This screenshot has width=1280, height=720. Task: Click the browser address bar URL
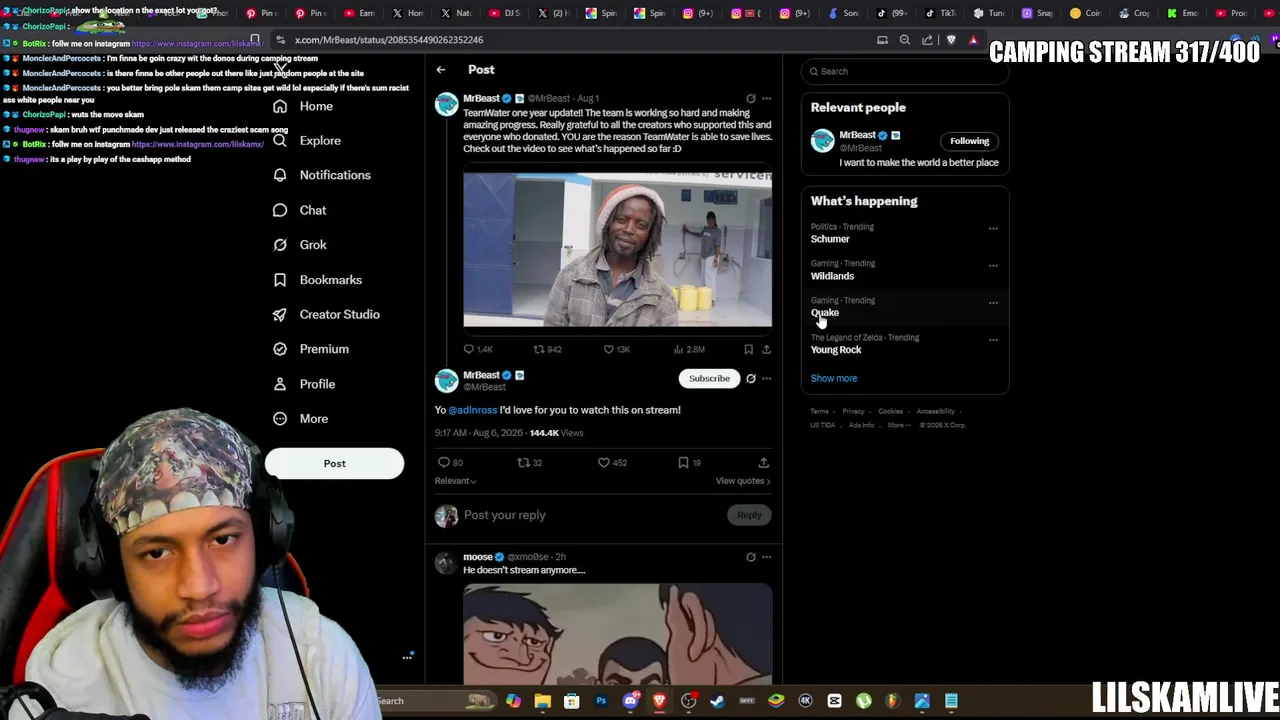(x=389, y=40)
